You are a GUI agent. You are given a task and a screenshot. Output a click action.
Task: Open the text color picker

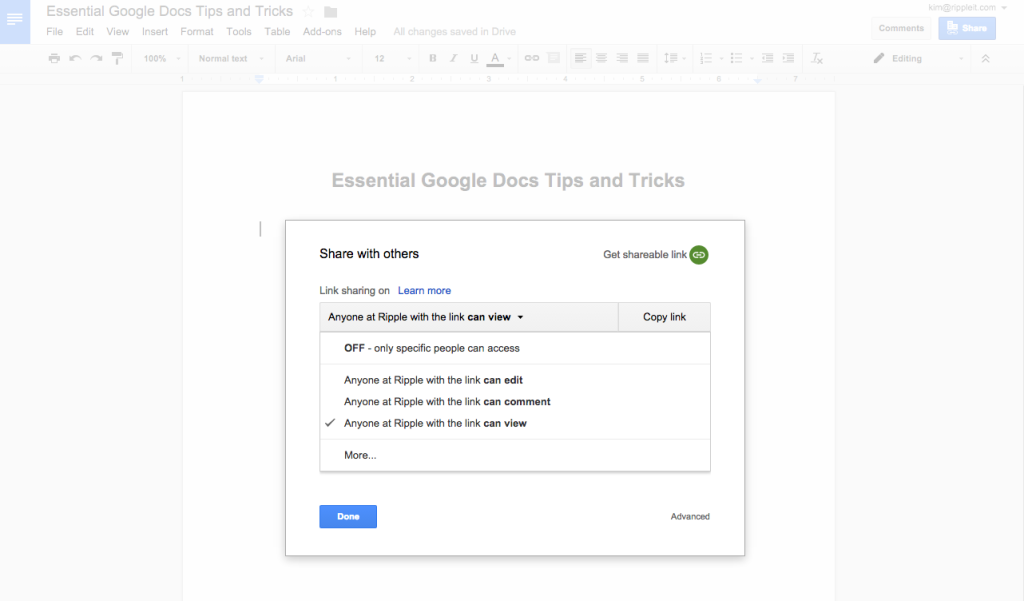pyautogui.click(x=494, y=58)
